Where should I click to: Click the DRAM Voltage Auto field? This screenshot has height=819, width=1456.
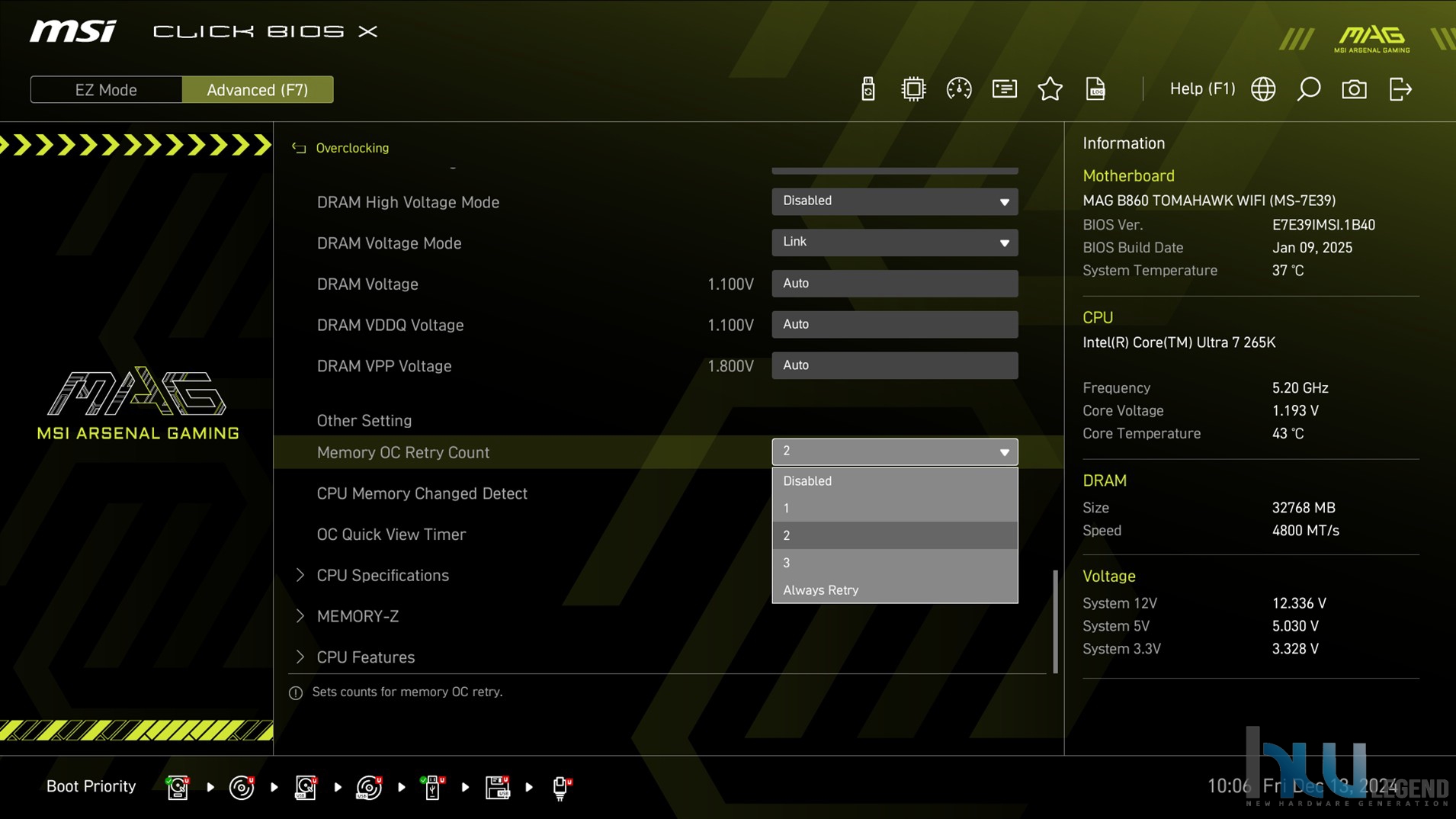coord(894,284)
